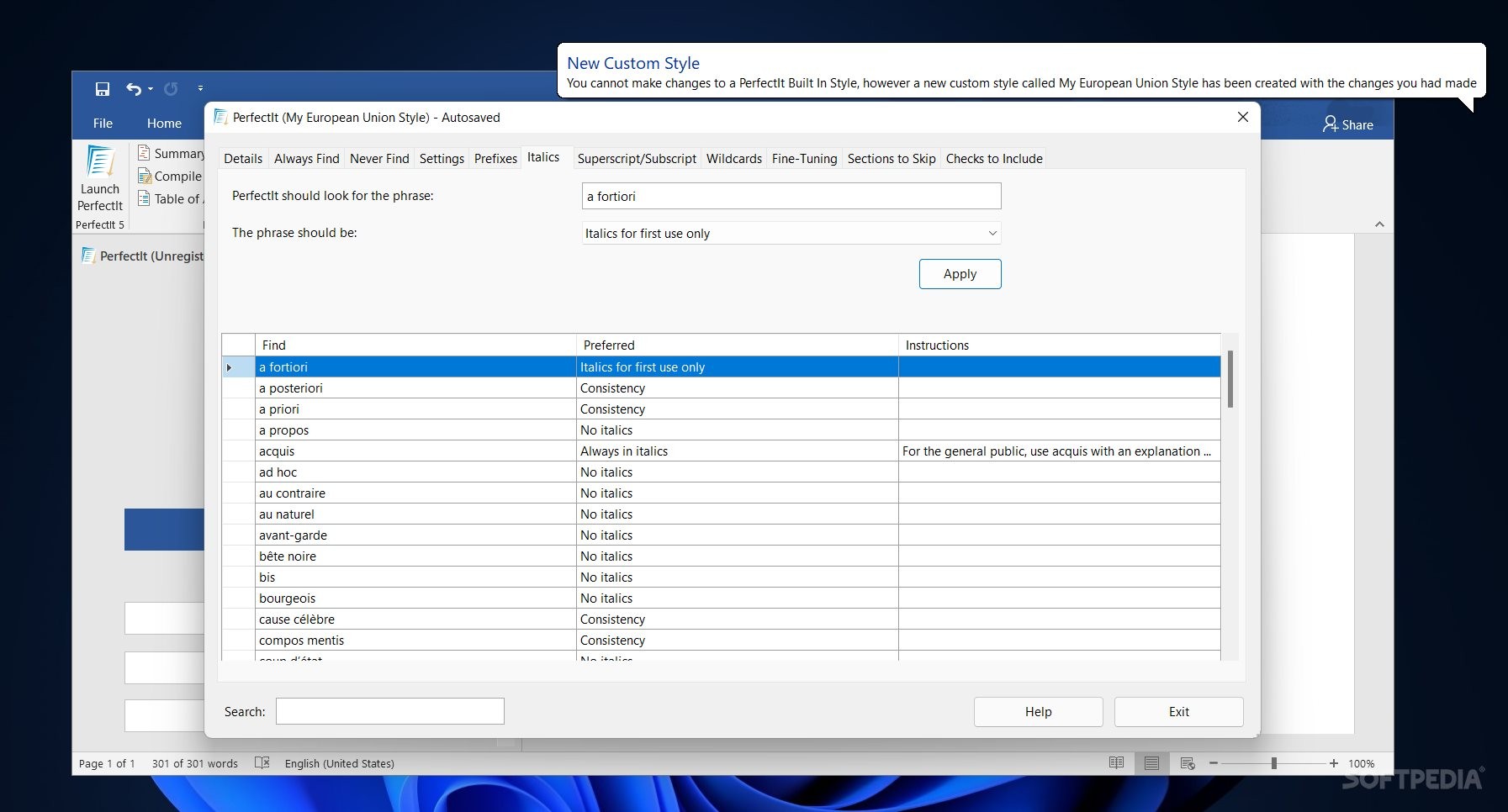
Task: Switch to Web Layout view icon
Action: pyautogui.click(x=1188, y=762)
